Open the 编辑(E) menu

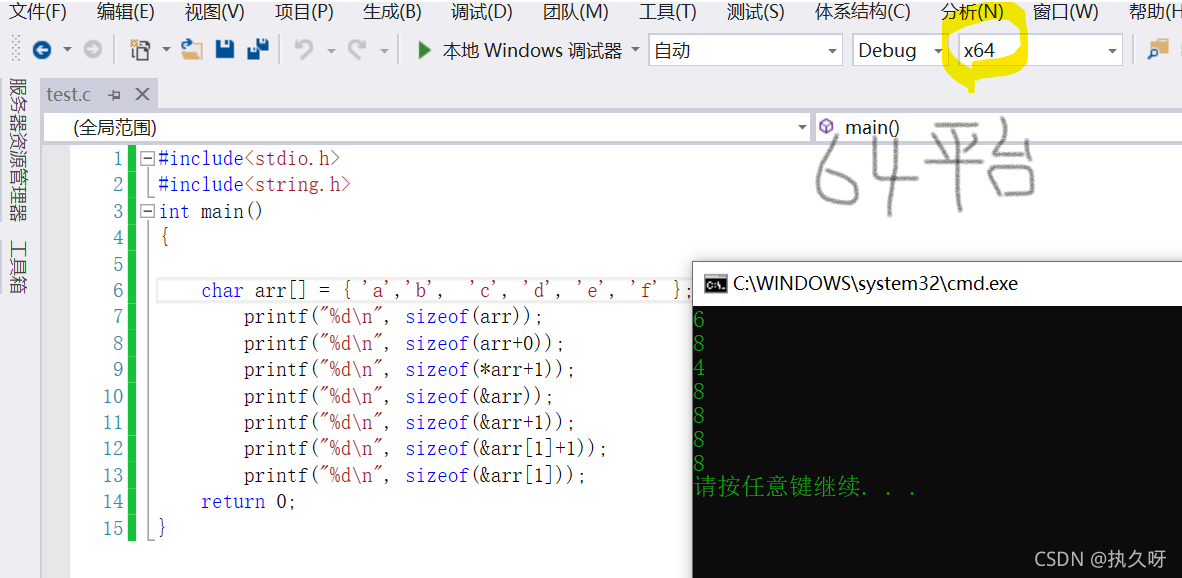pyautogui.click(x=125, y=11)
